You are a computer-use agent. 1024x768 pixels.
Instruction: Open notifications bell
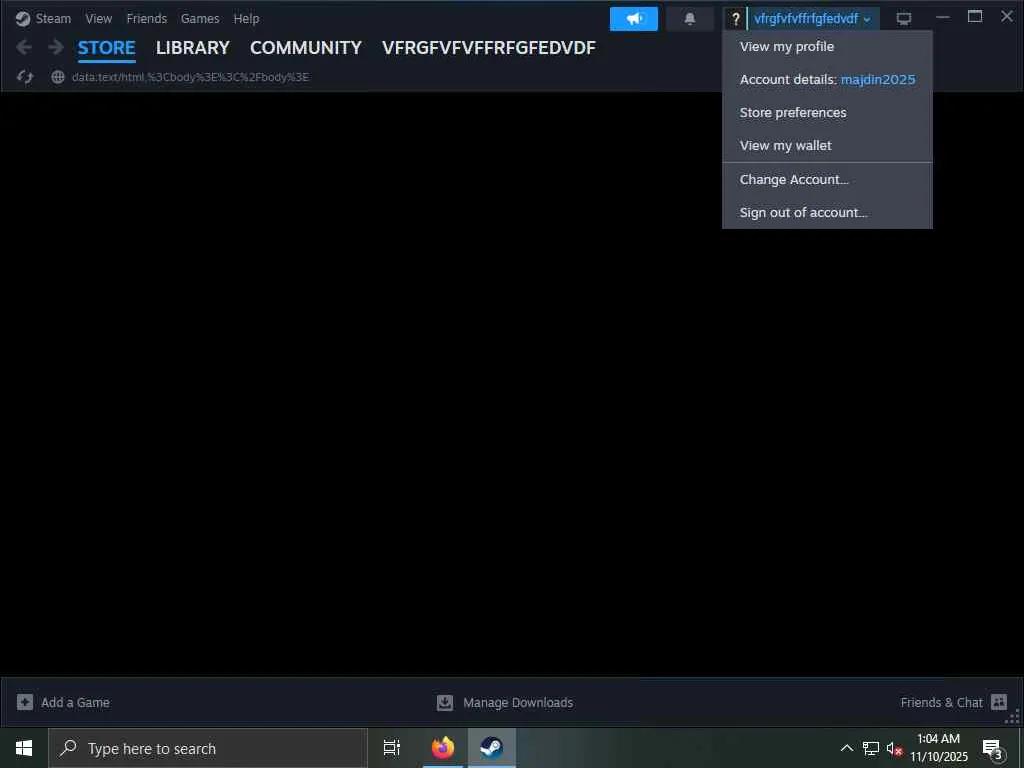coord(690,19)
